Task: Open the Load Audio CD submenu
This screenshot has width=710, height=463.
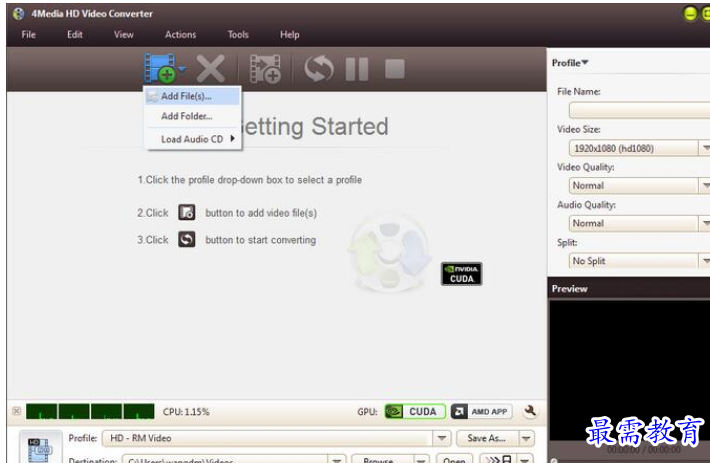Action: click(192, 139)
